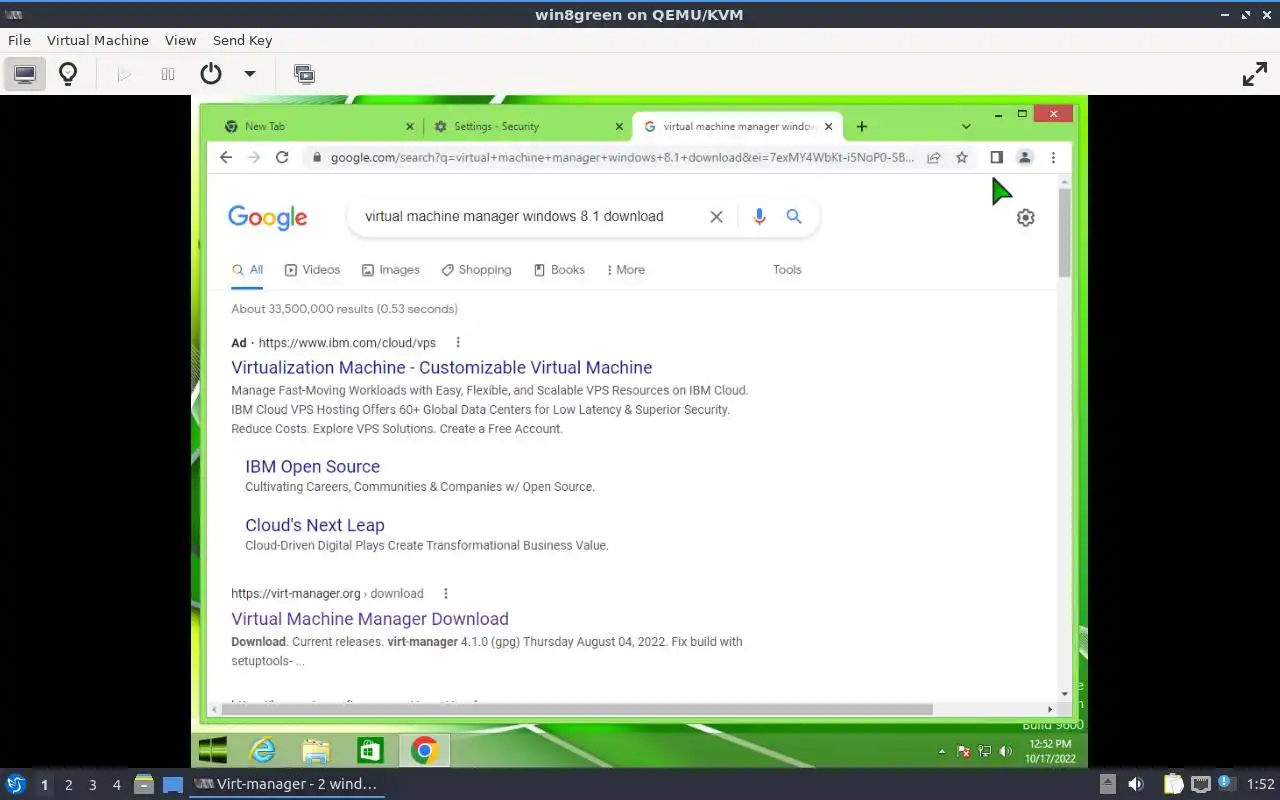
Task: Open Google search settings gear
Action: click(x=1026, y=217)
